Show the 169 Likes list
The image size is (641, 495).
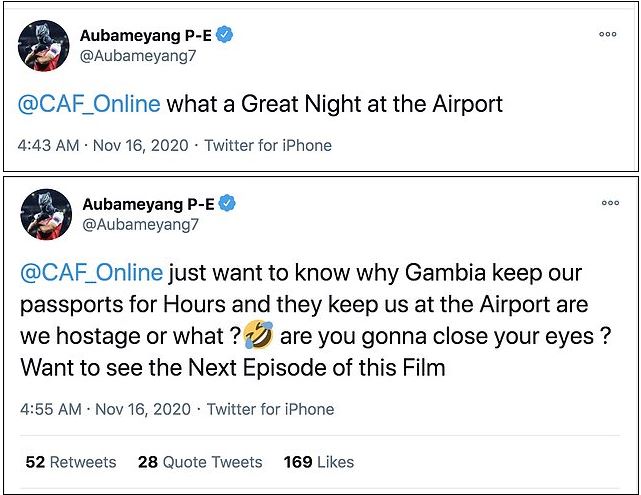tap(319, 462)
